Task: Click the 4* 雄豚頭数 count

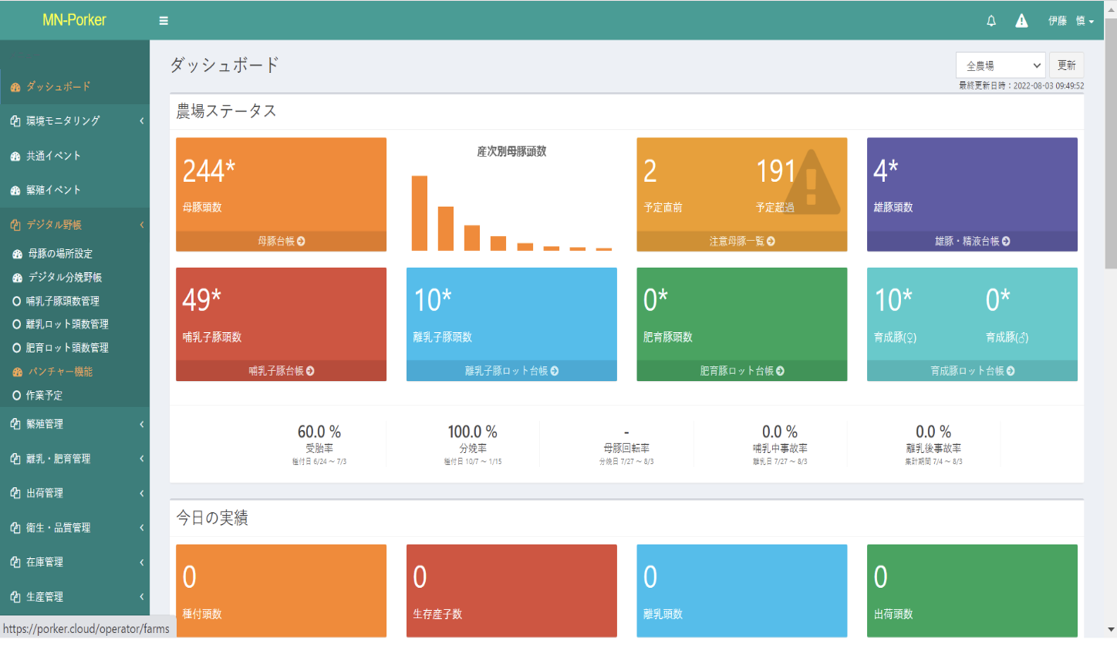Action: tap(885, 171)
